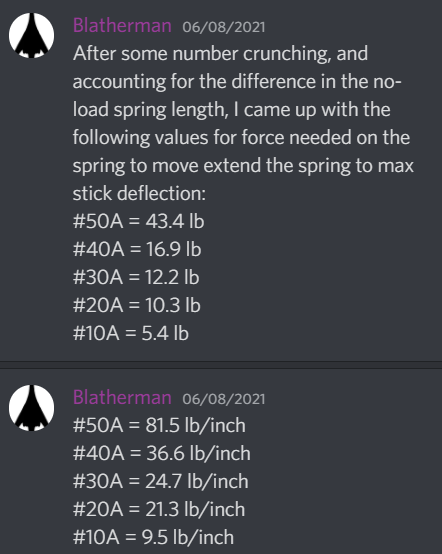The width and height of the screenshot is (442, 554).
Task: Click the '#40A = 36.6 lb/inch' line
Action: coord(162,453)
